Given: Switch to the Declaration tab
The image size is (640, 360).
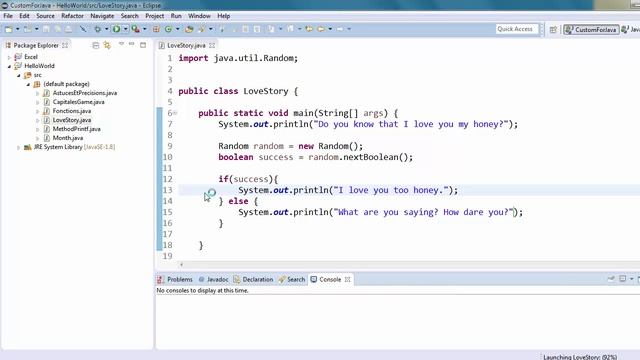Looking at the screenshot, I should coord(253,280).
